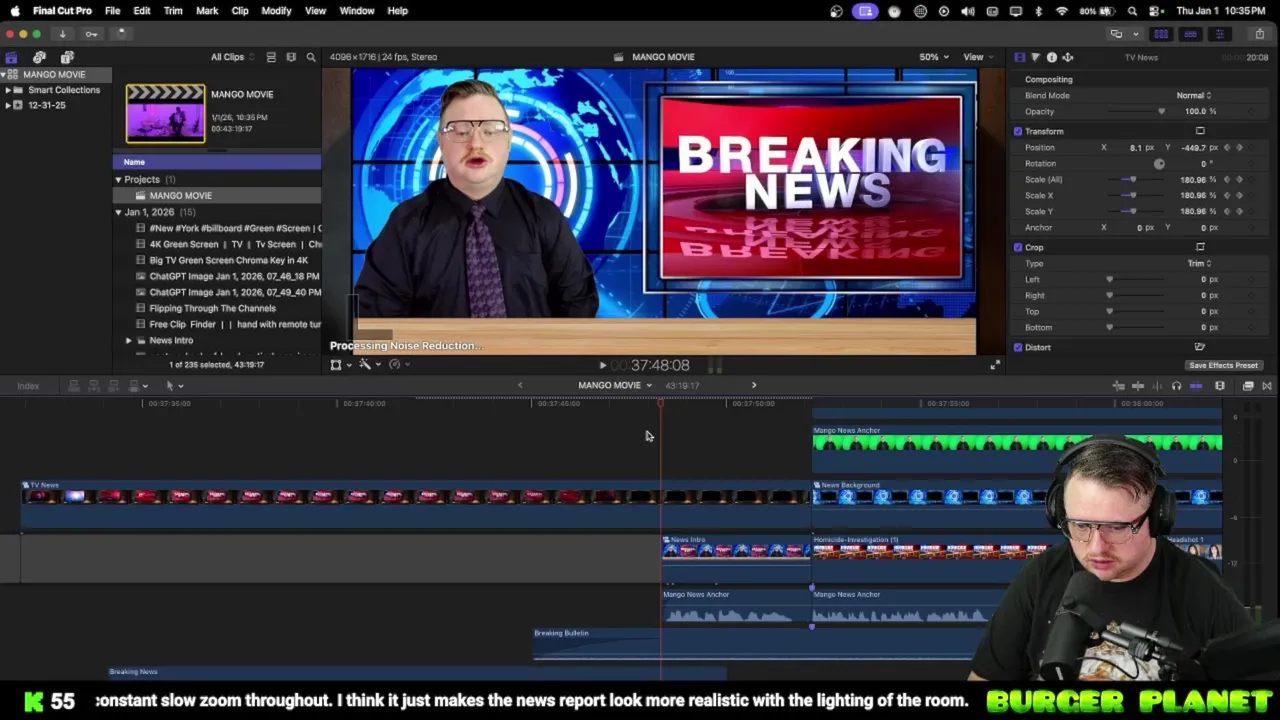
Task: Open the Color inspector triangle icon
Action: (x=1035, y=57)
